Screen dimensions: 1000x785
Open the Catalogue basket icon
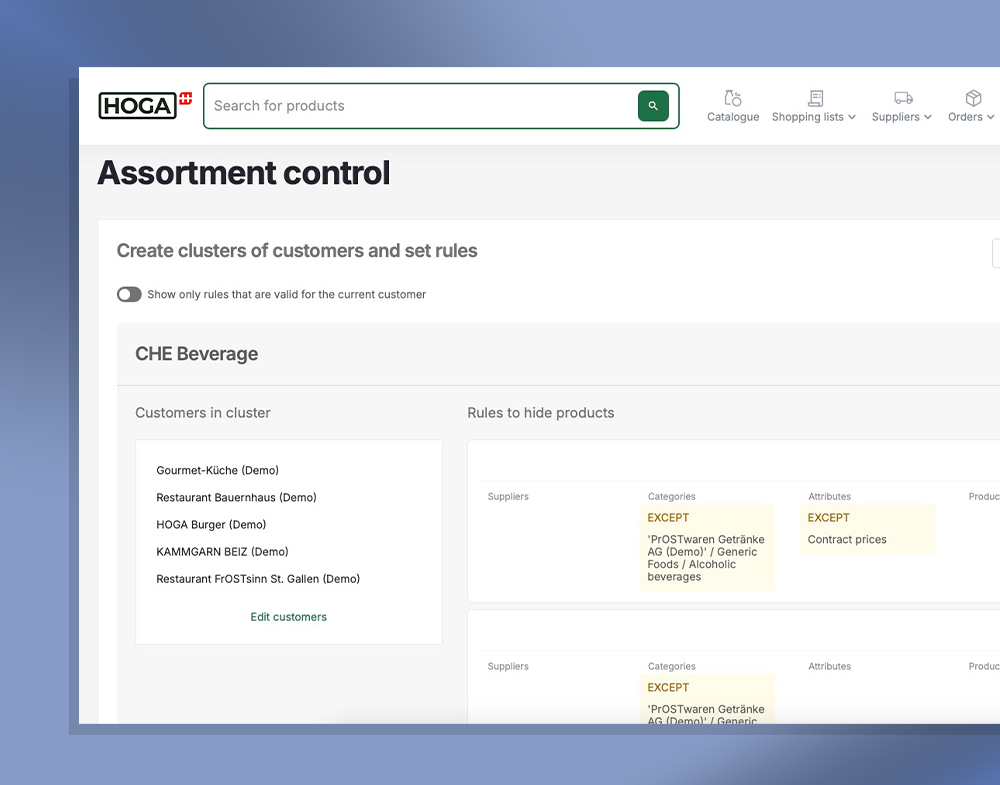point(733,98)
